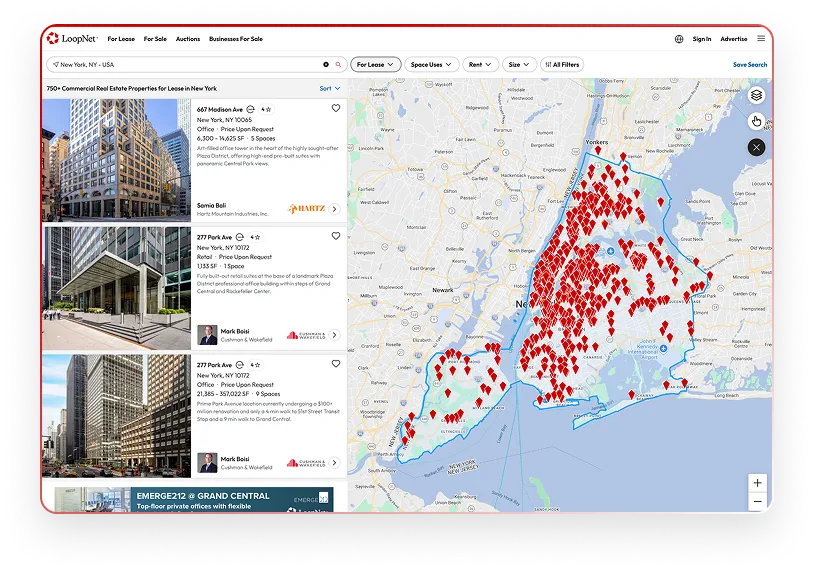
Task: Open the map layers icon
Action: [x=756, y=96]
